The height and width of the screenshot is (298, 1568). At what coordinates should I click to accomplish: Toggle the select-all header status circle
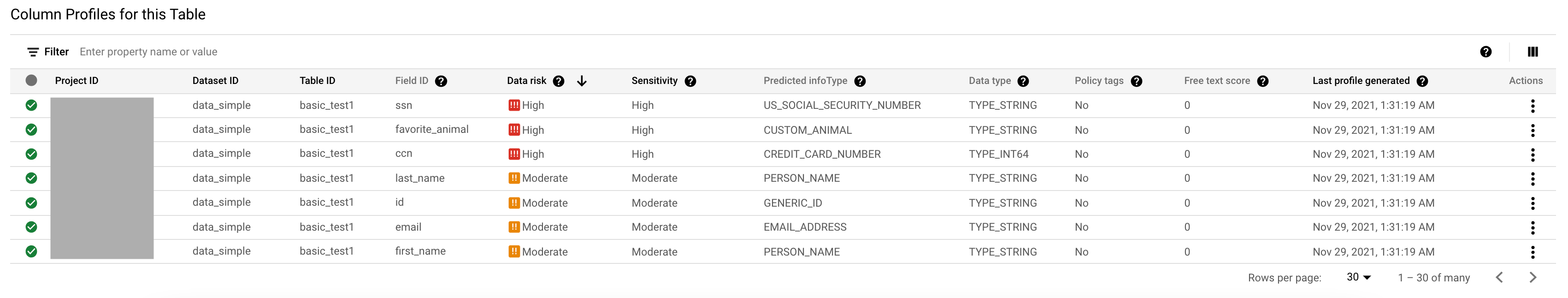click(x=32, y=80)
